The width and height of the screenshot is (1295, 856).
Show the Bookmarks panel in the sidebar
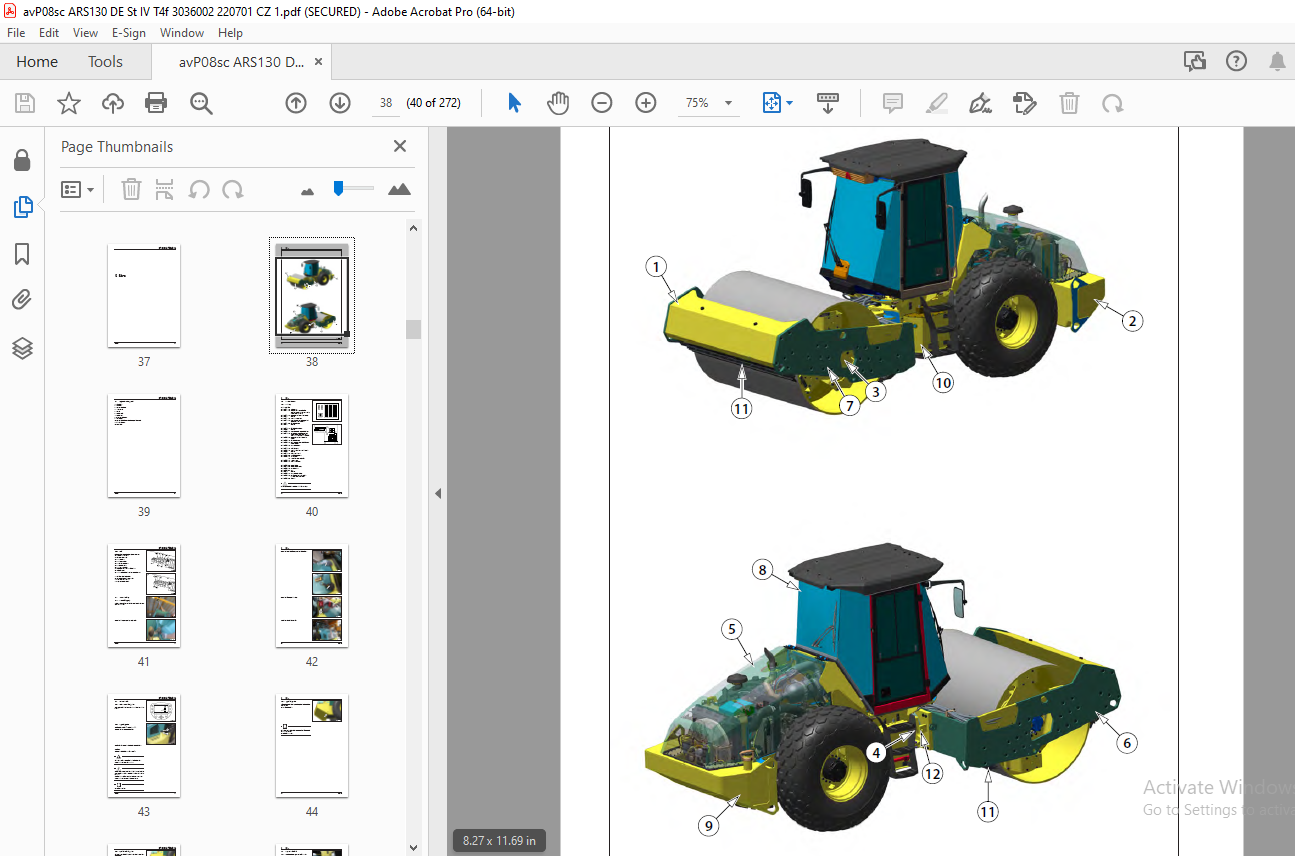tap(22, 254)
